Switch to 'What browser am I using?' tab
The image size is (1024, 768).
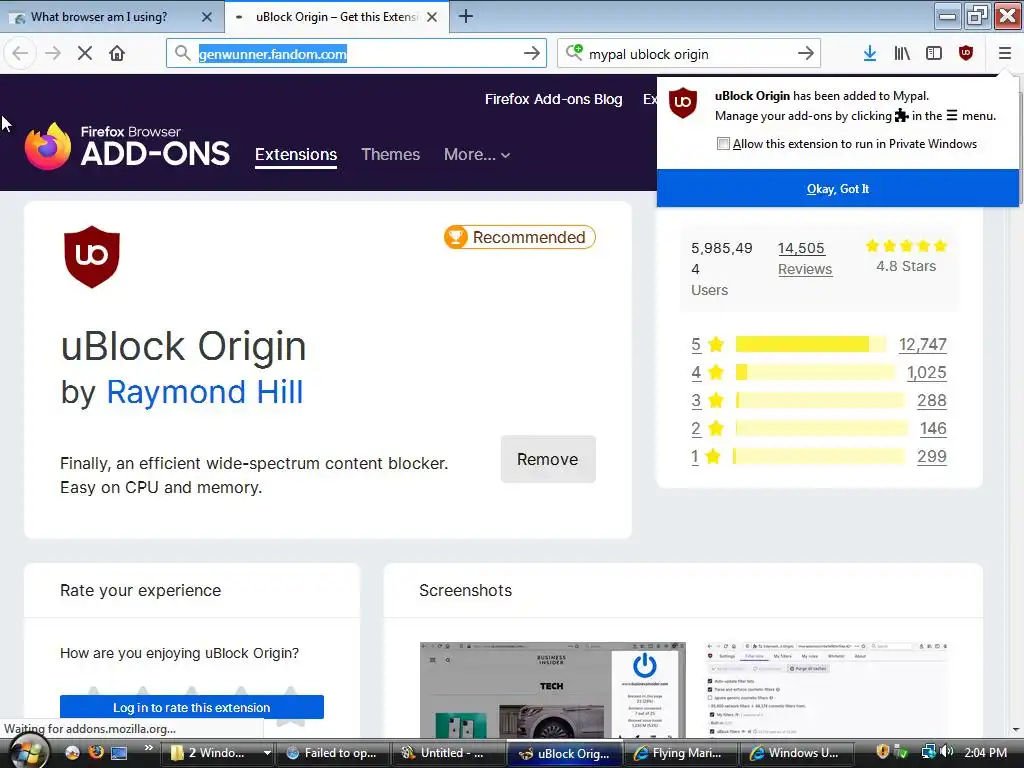[111, 17]
